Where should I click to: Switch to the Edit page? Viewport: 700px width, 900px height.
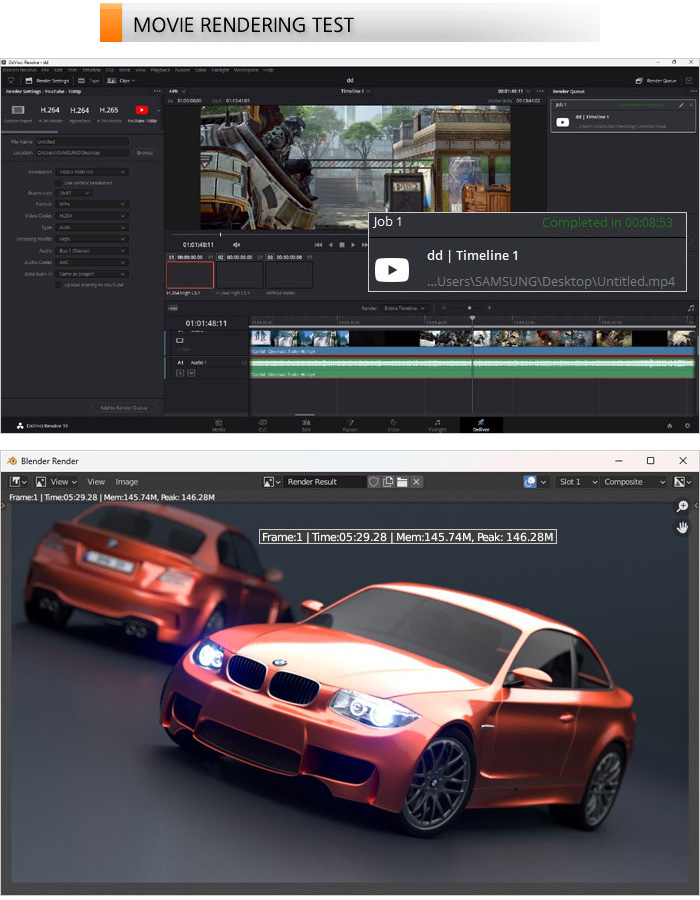(x=306, y=425)
